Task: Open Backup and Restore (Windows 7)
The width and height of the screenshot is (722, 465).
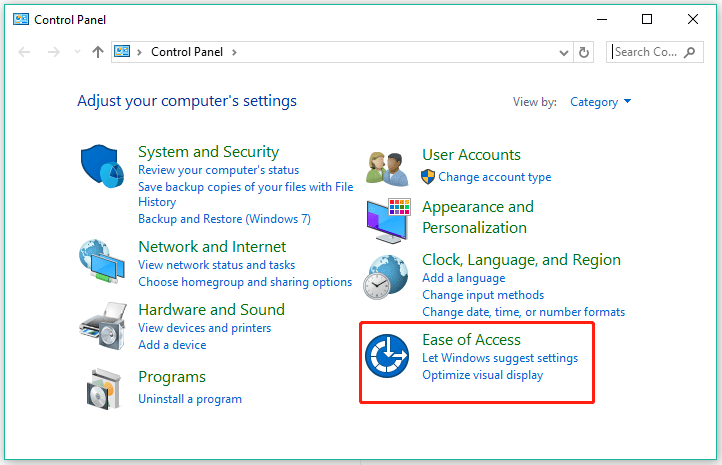Action: coord(224,219)
